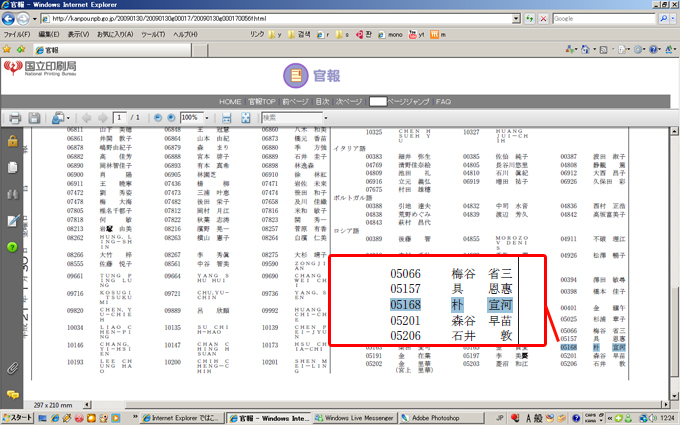
Task: Click the PDF print icon
Action: (16, 117)
